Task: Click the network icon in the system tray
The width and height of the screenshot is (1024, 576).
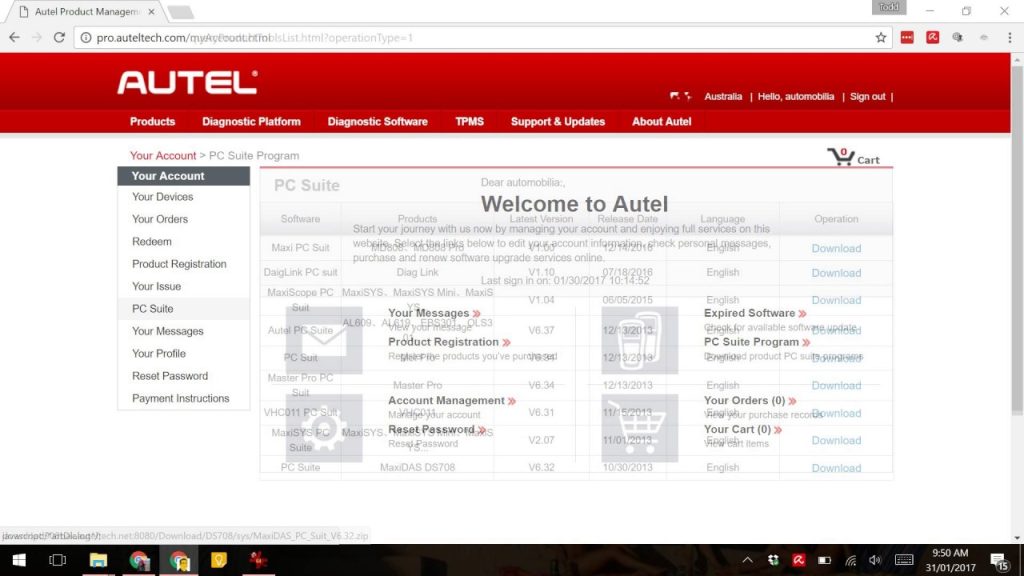Action: coord(849,561)
